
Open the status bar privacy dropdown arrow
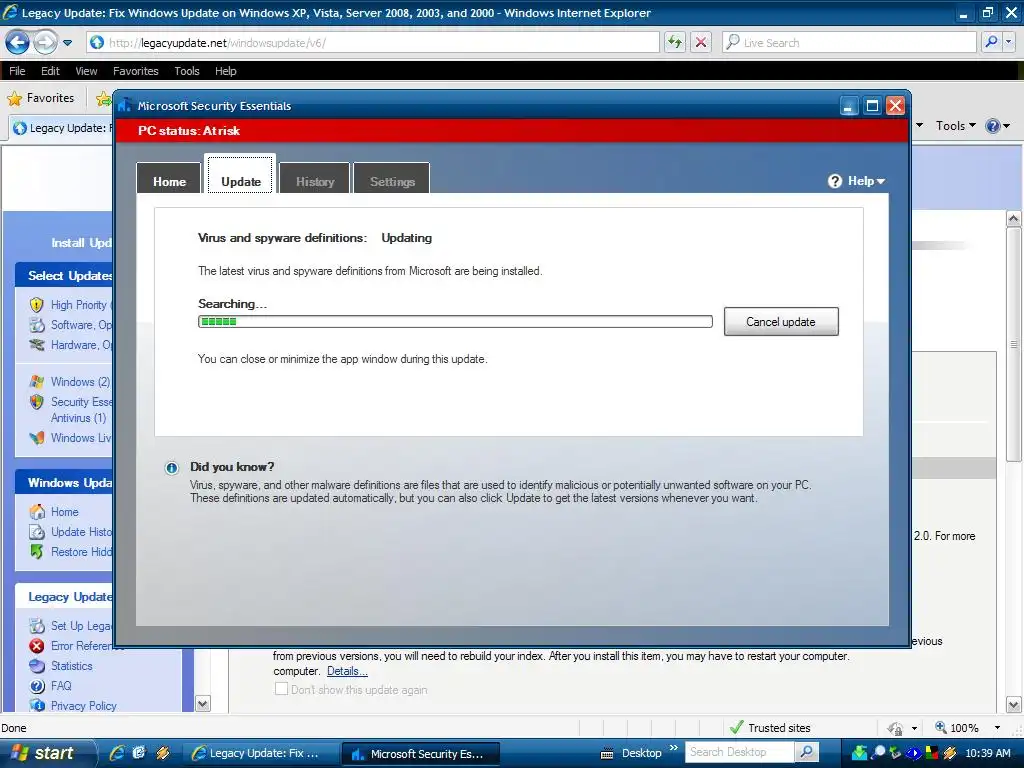coord(914,728)
